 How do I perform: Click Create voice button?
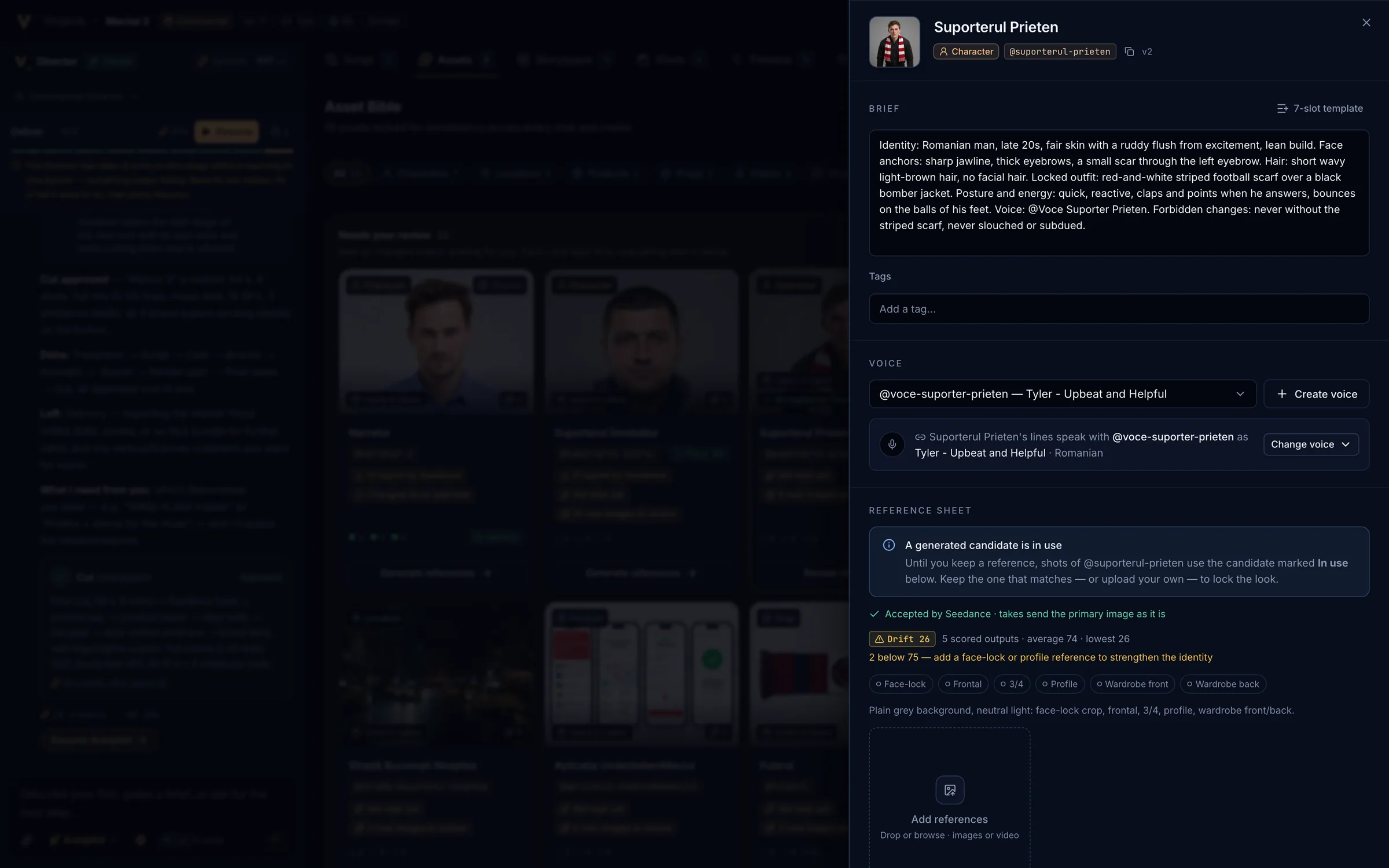(1316, 394)
